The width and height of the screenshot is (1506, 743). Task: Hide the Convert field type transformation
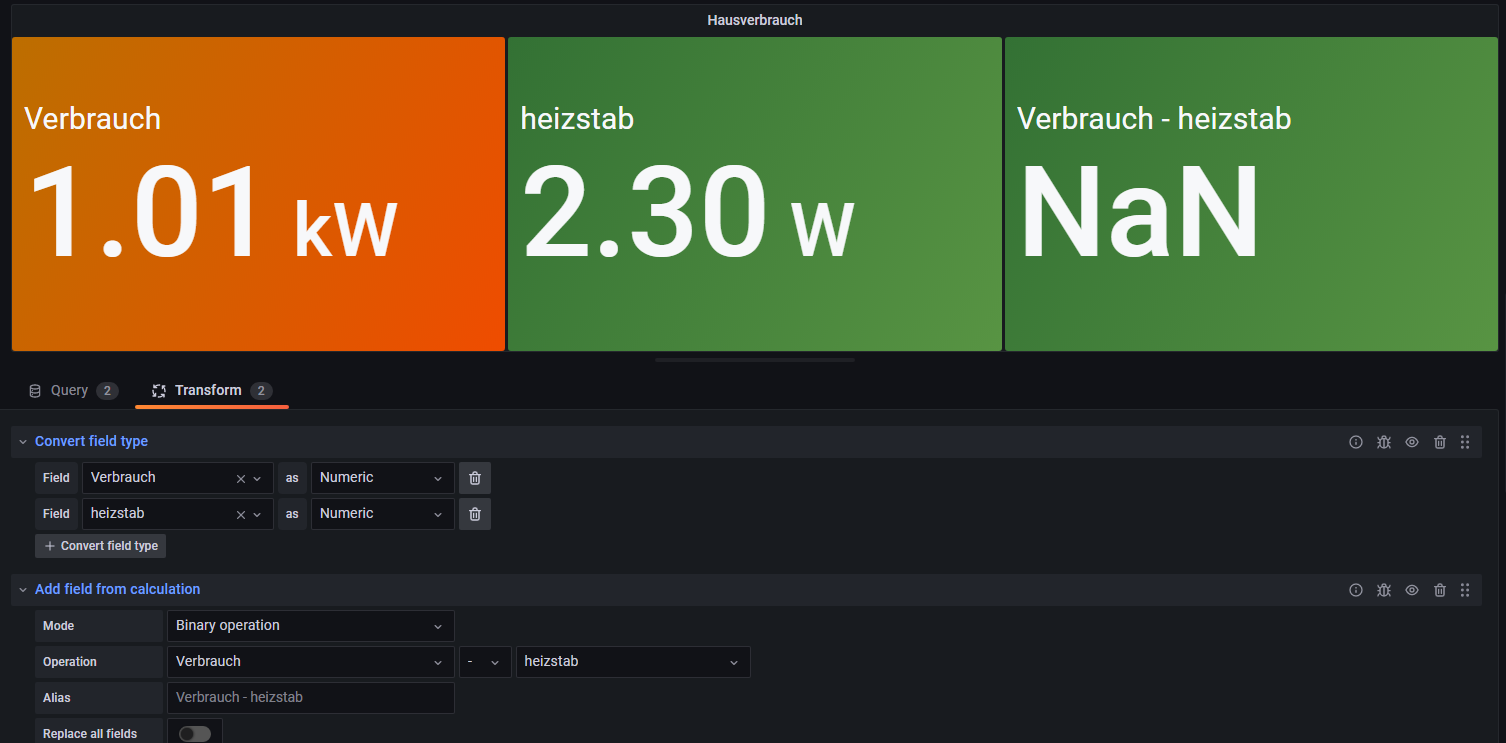pyautogui.click(x=1412, y=442)
